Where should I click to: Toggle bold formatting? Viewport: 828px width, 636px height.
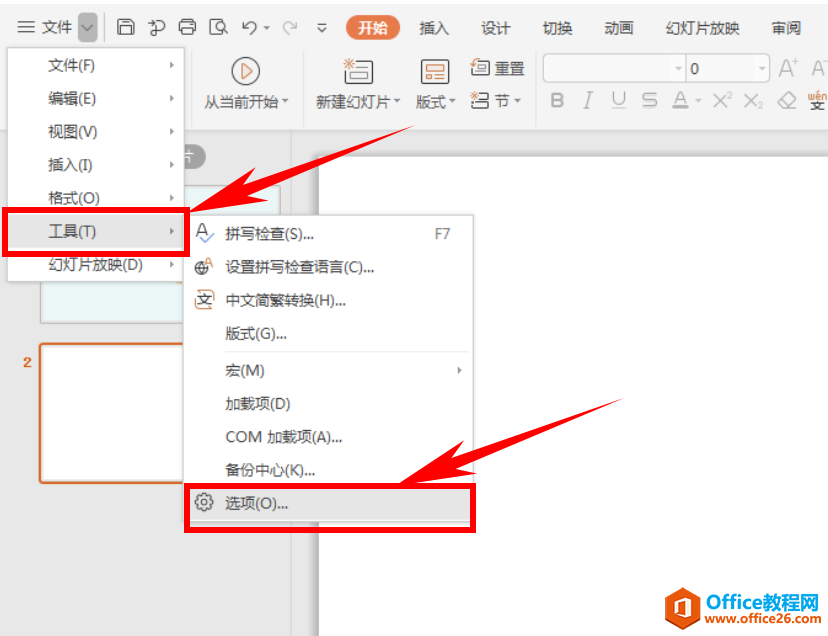558,99
